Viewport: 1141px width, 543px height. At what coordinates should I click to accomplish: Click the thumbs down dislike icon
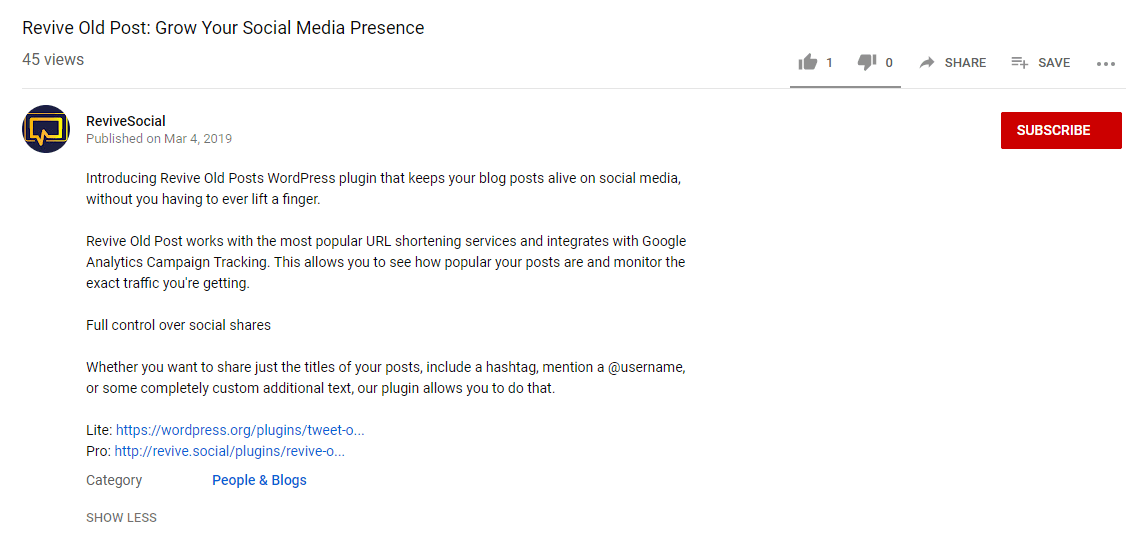867,63
